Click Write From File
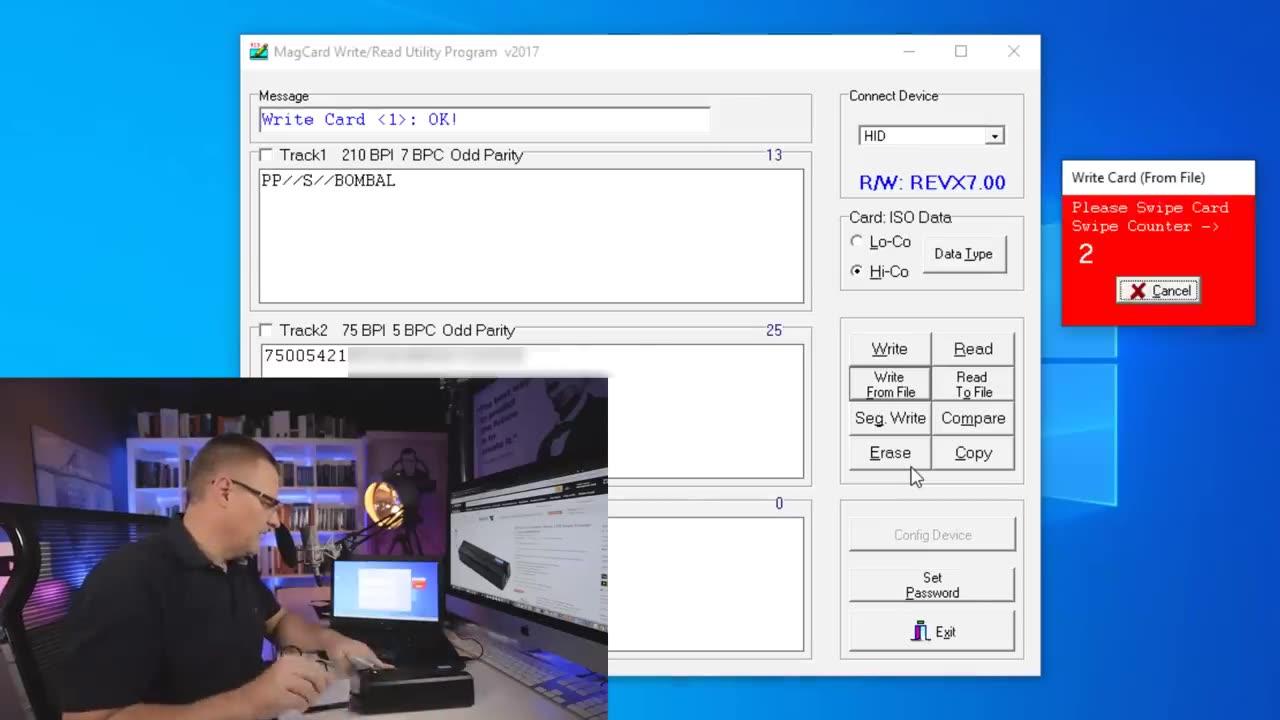The height and width of the screenshot is (720, 1280). click(x=889, y=384)
